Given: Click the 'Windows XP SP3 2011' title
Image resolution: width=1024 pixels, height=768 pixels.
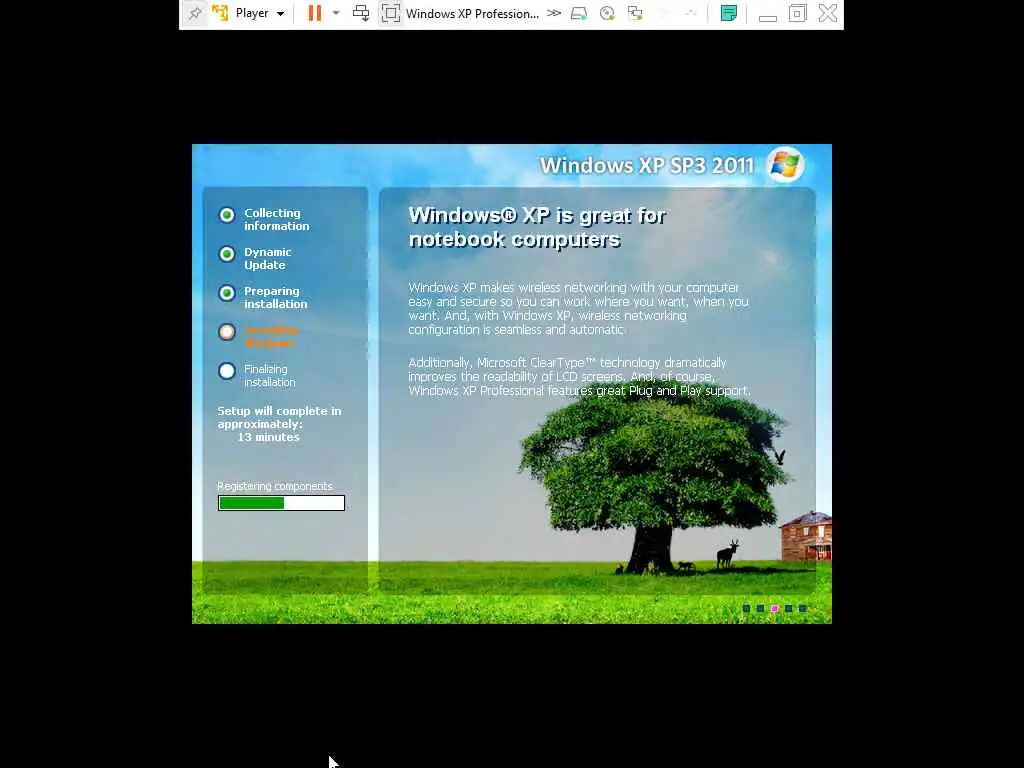Looking at the screenshot, I should coord(647,165).
